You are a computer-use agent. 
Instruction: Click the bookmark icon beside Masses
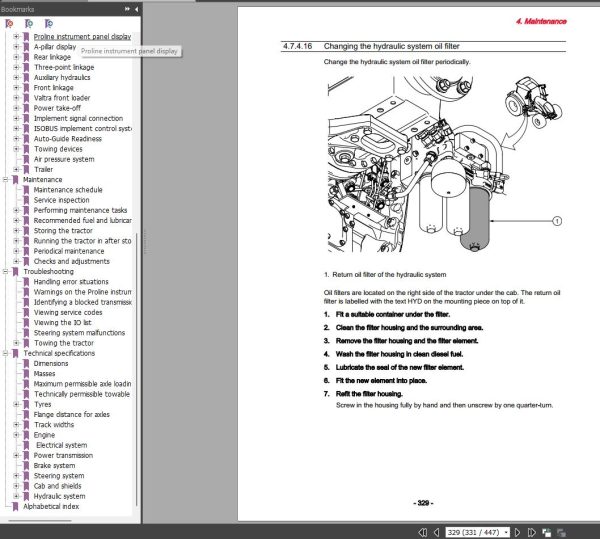pyautogui.click(x=26, y=374)
